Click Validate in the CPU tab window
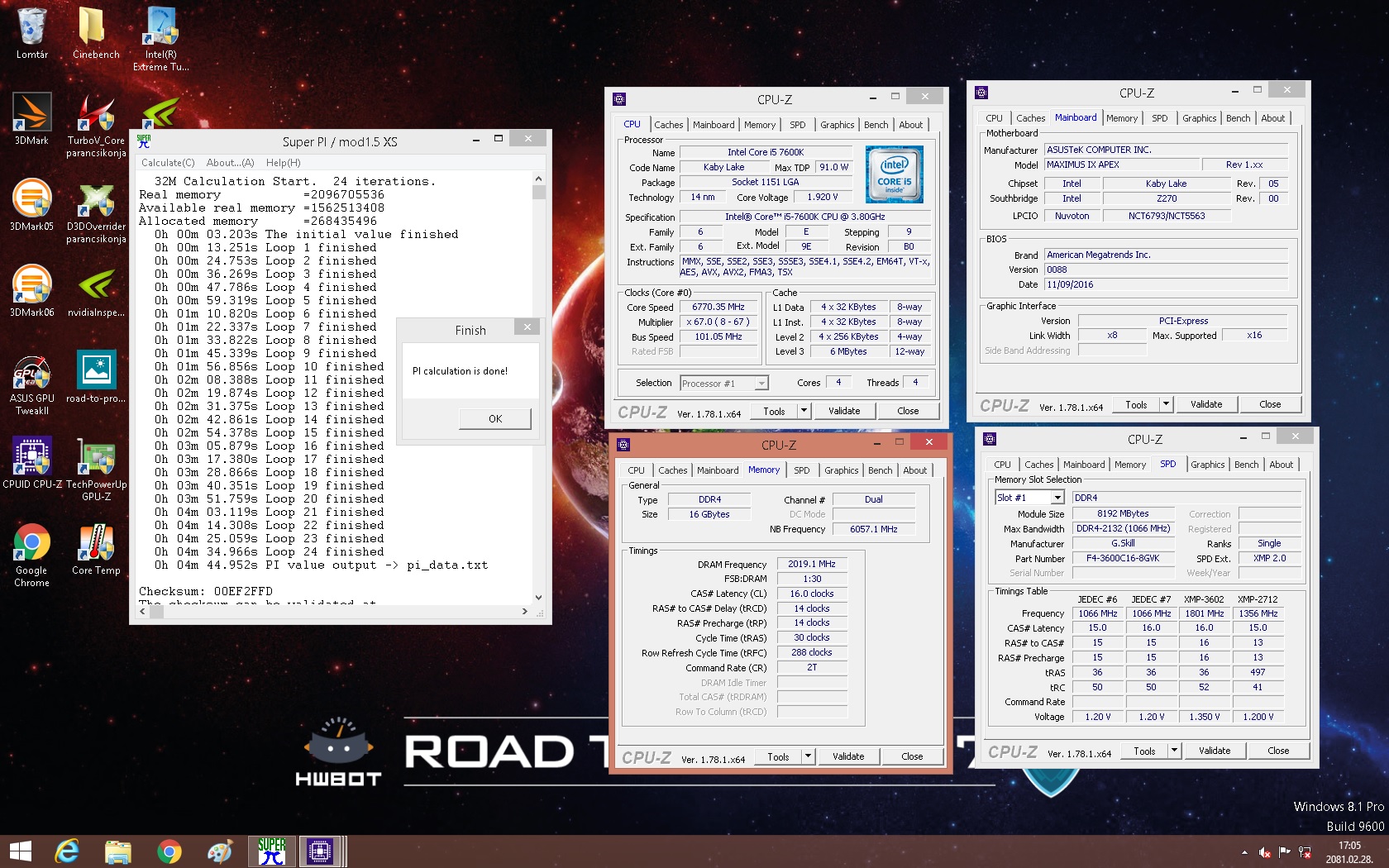This screenshot has height=868, width=1389. click(x=844, y=411)
